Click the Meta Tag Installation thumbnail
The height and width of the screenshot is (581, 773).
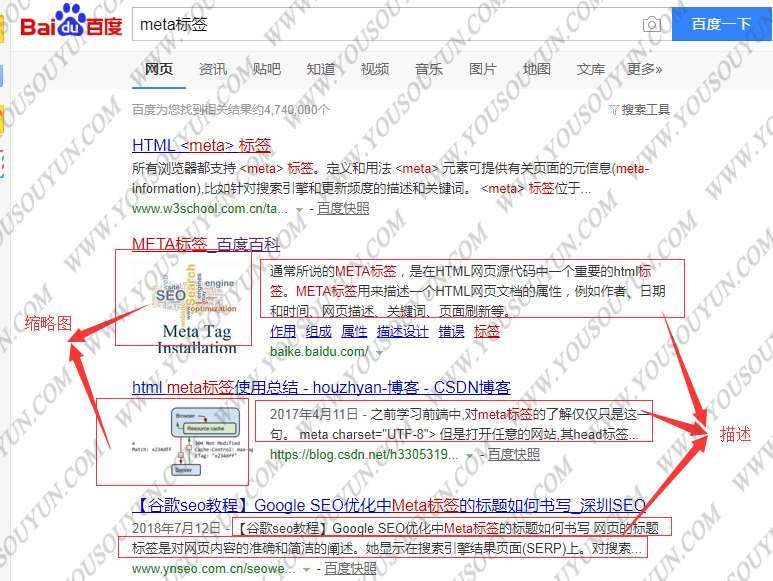192,307
